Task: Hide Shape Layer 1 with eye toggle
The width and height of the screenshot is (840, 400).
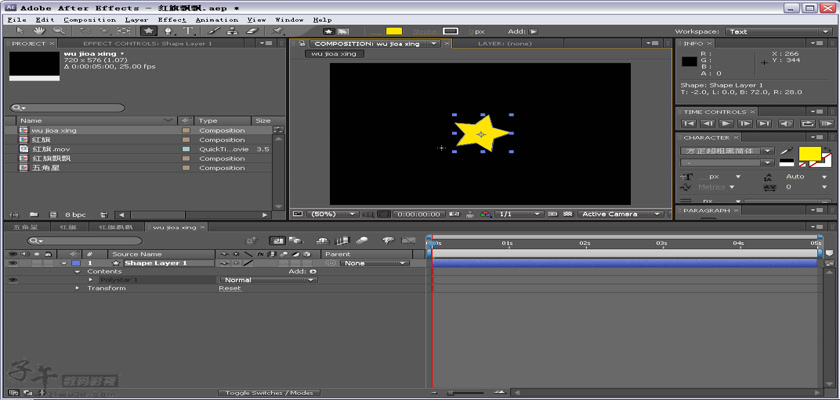Action: pos(12,263)
